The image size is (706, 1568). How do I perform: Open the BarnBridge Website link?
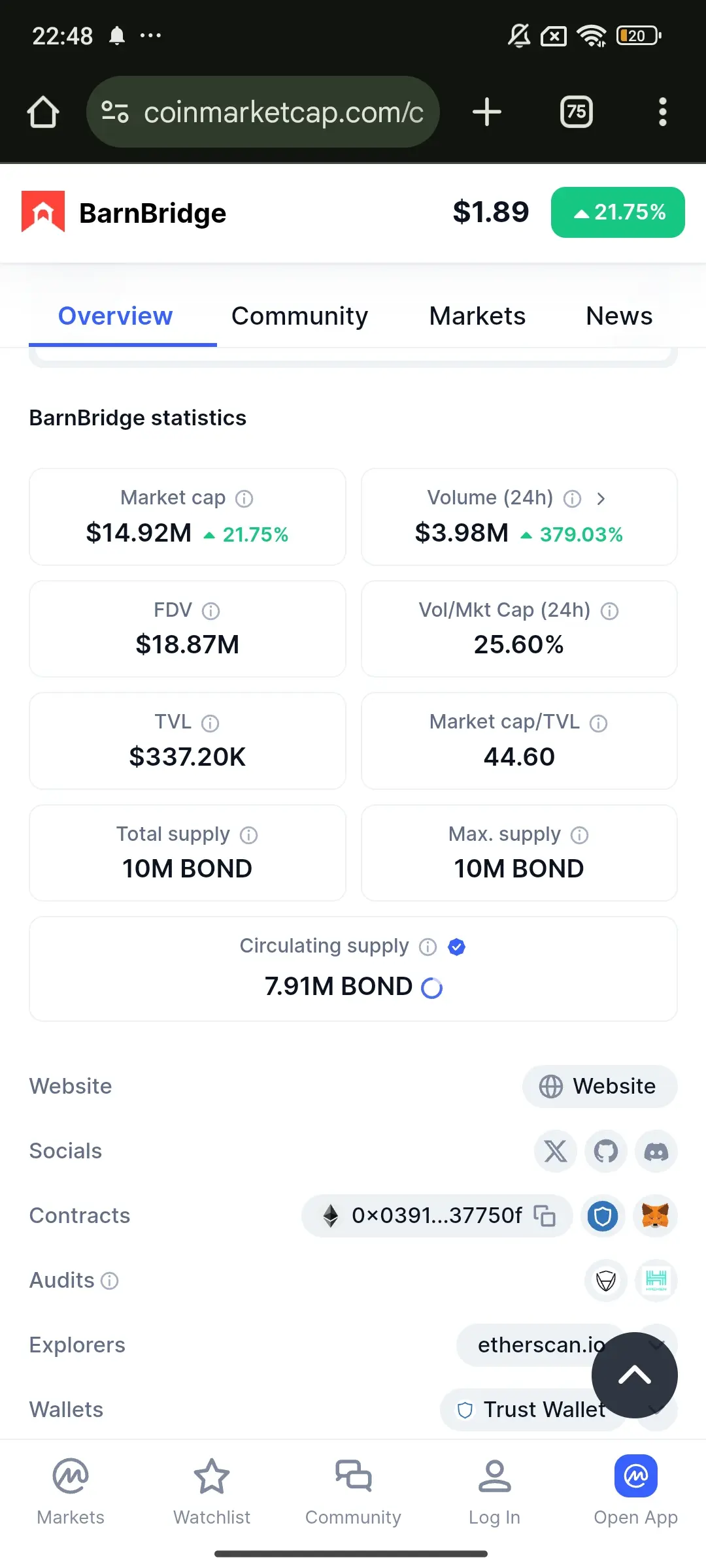tap(599, 1086)
